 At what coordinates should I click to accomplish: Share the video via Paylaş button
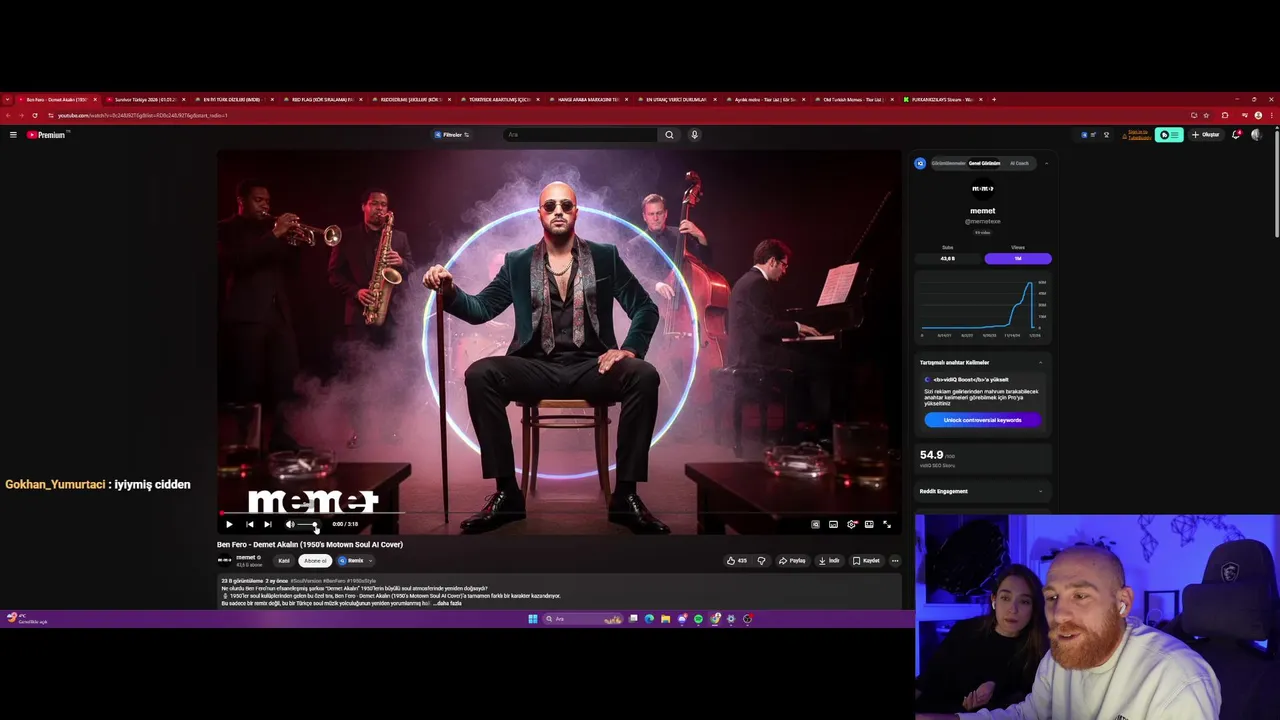click(x=793, y=561)
